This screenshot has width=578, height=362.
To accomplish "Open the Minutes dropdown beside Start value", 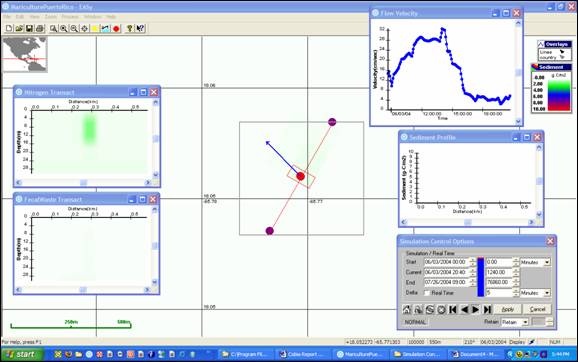I will pos(547,262).
